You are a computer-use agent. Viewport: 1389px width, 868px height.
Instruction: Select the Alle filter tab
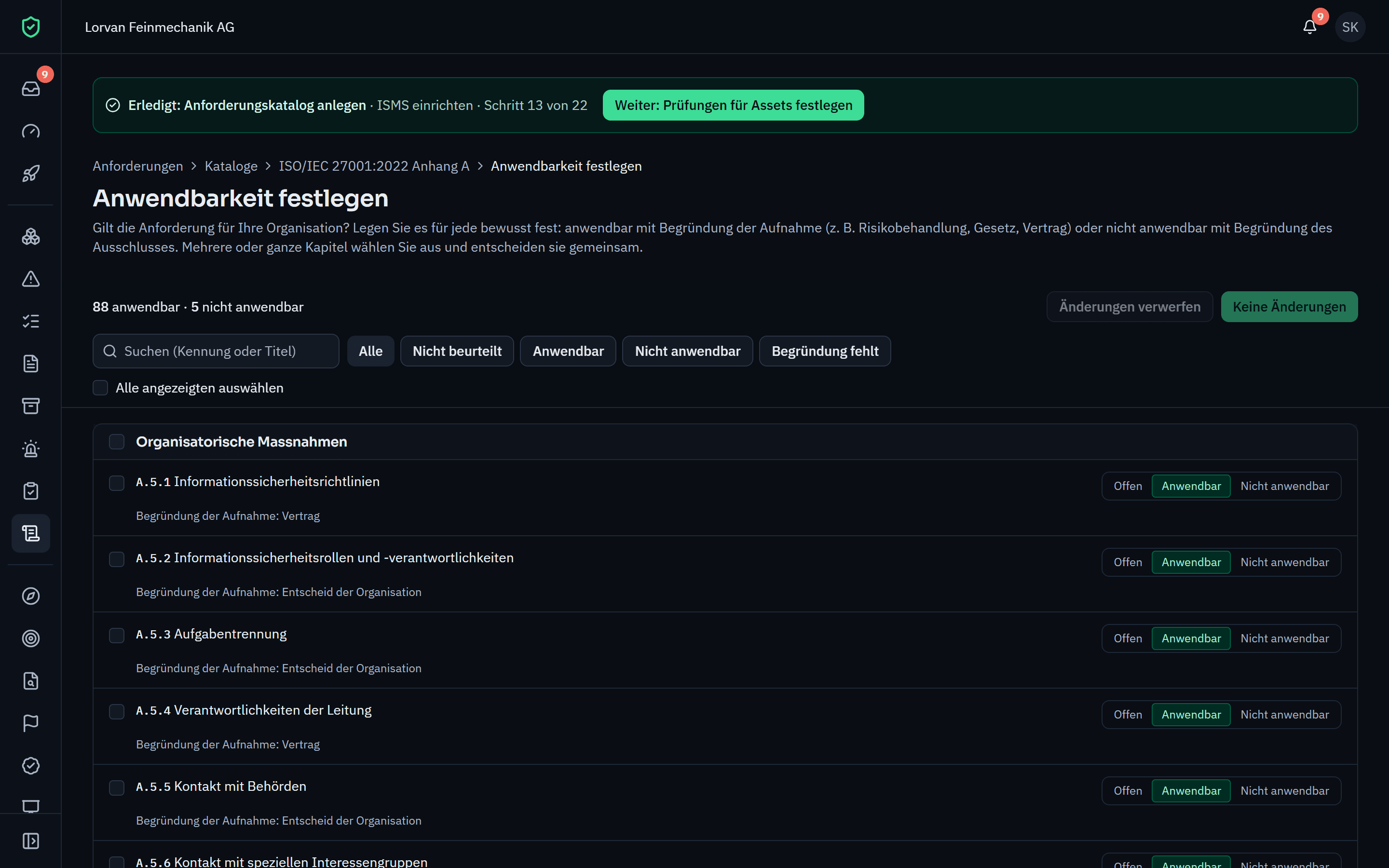coord(370,352)
